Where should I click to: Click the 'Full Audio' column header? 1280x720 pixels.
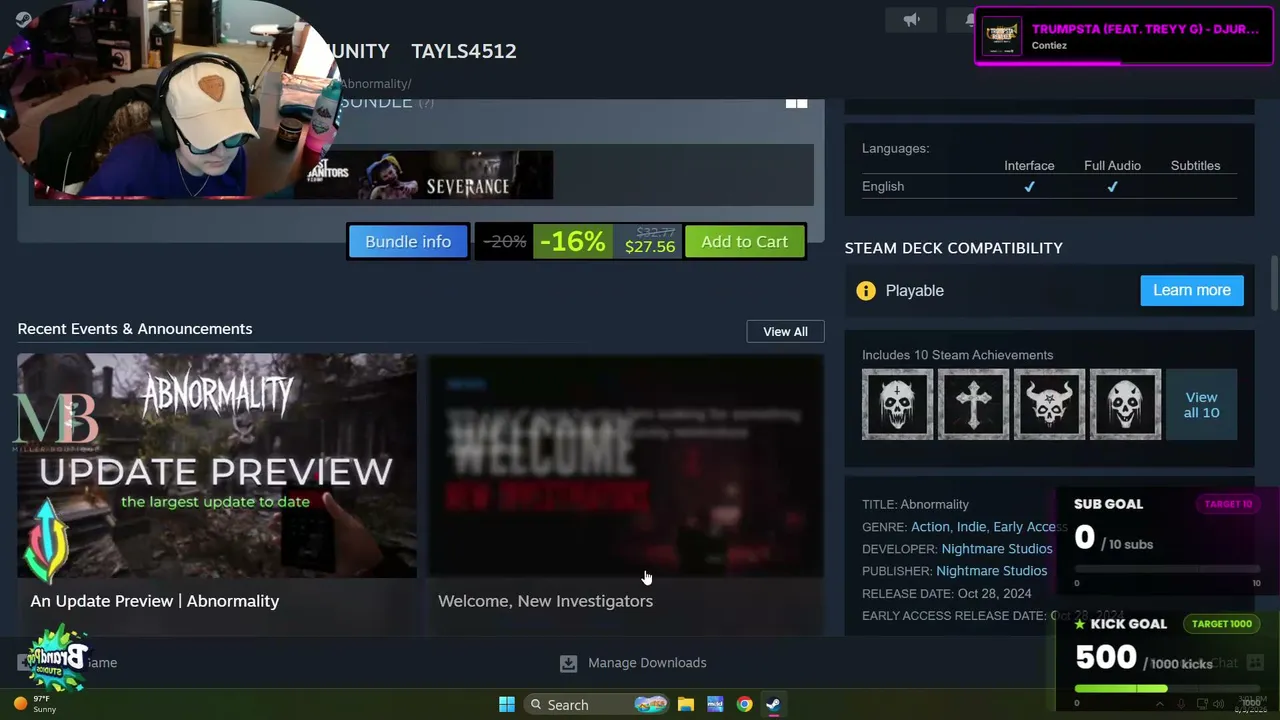[x=1112, y=166]
